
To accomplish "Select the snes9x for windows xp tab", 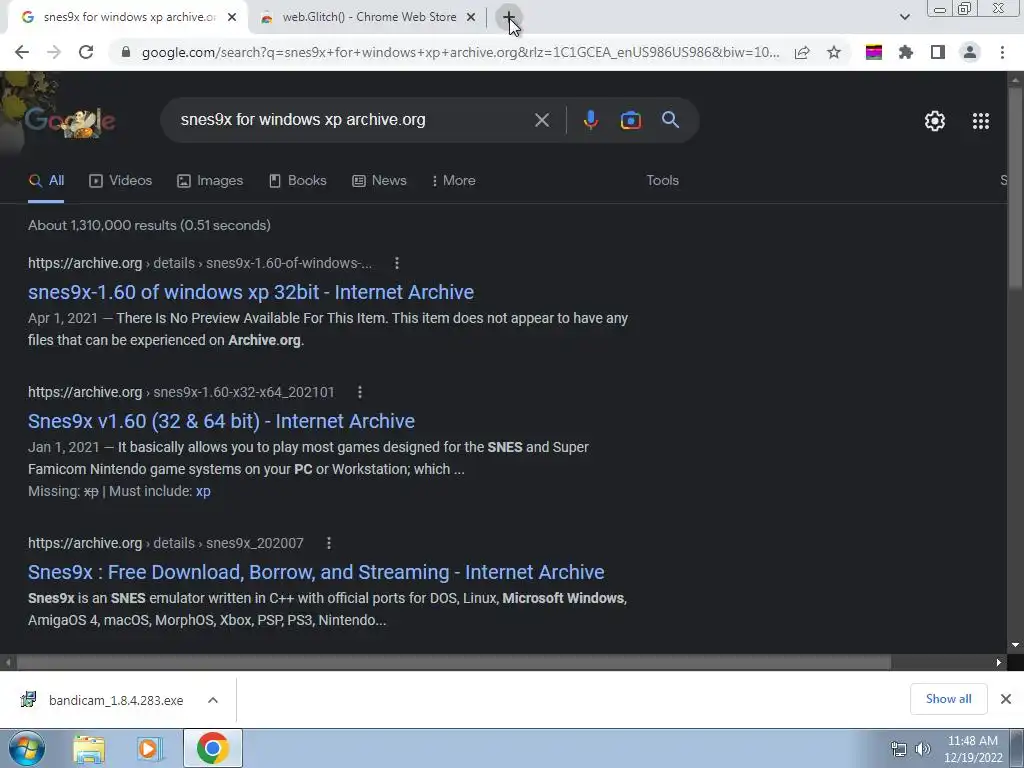I will point(129,18).
